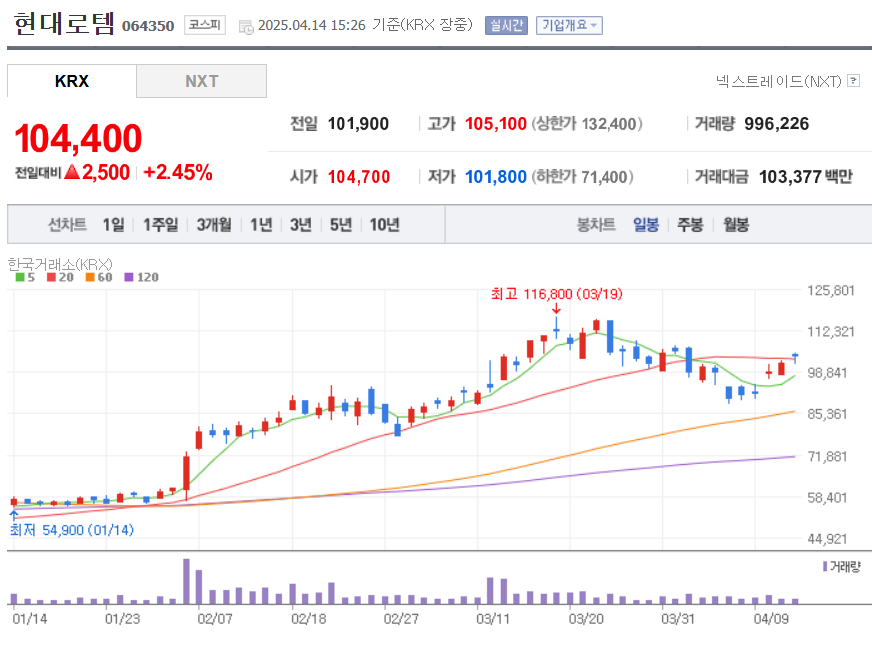This screenshot has height=646, width=872.
Task: Click the calendar icon beside the date
Action: click(x=246, y=26)
